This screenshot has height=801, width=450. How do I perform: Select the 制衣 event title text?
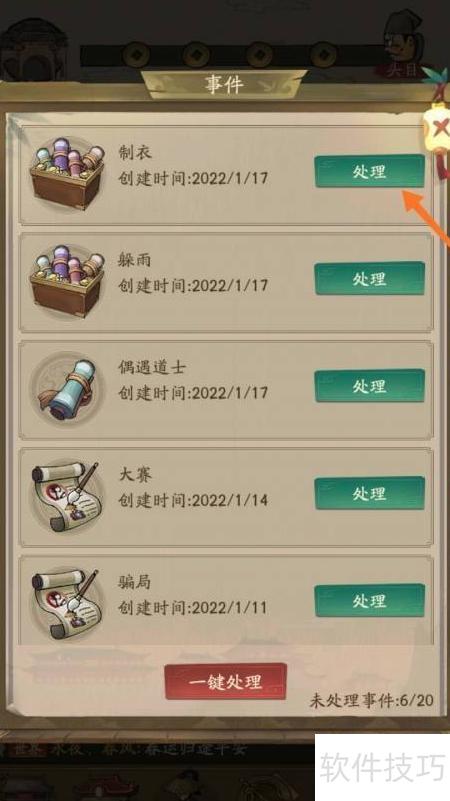pos(135,152)
